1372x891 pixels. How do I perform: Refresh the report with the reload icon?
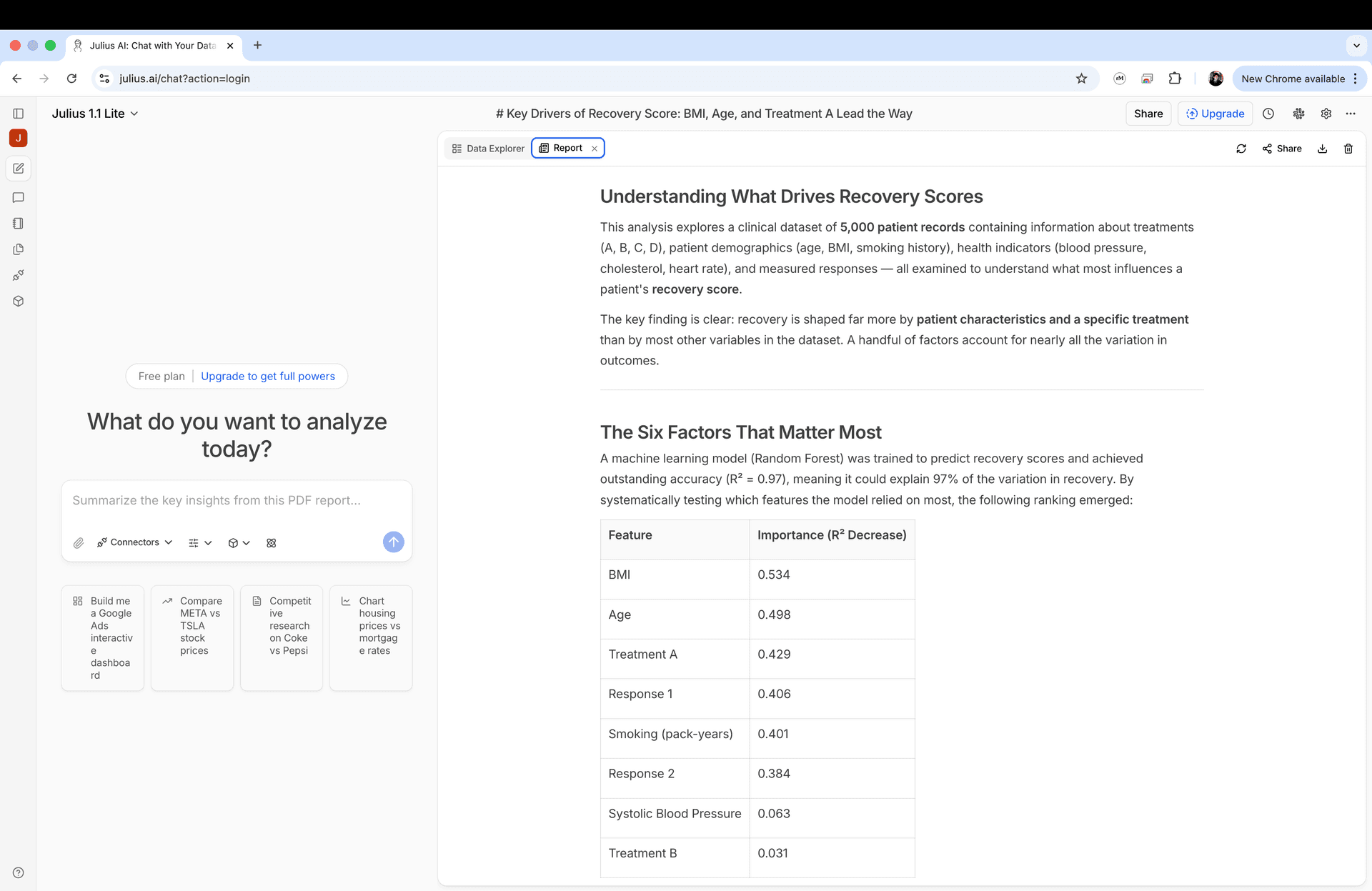tap(1241, 149)
